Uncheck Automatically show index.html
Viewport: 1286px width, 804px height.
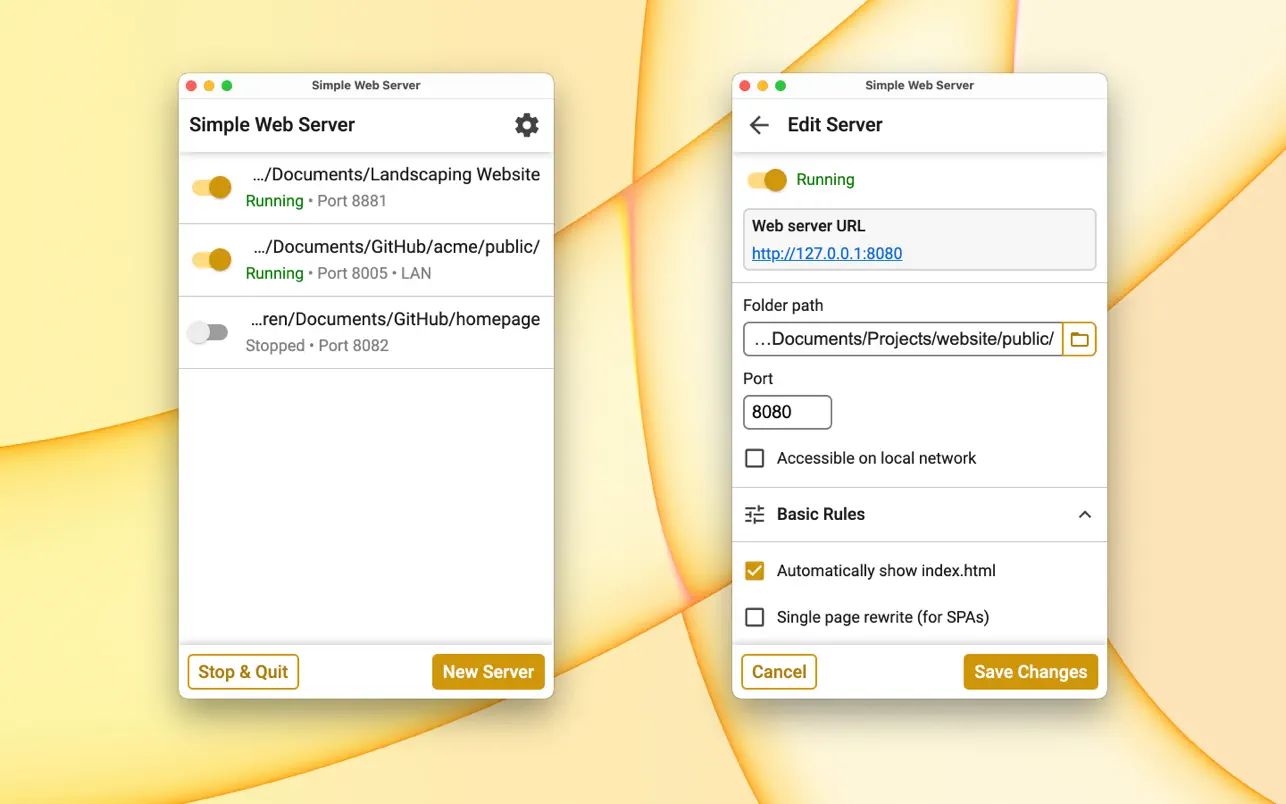pyautogui.click(x=755, y=570)
